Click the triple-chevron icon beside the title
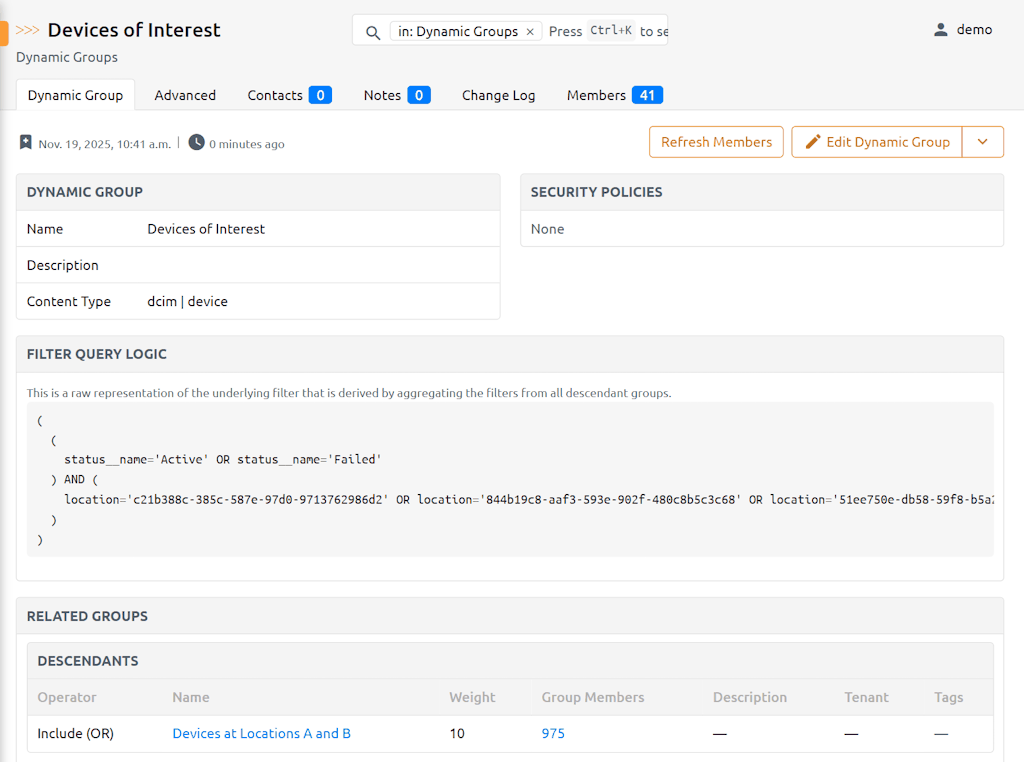Screen dimensions: 1024x762 point(28,30)
